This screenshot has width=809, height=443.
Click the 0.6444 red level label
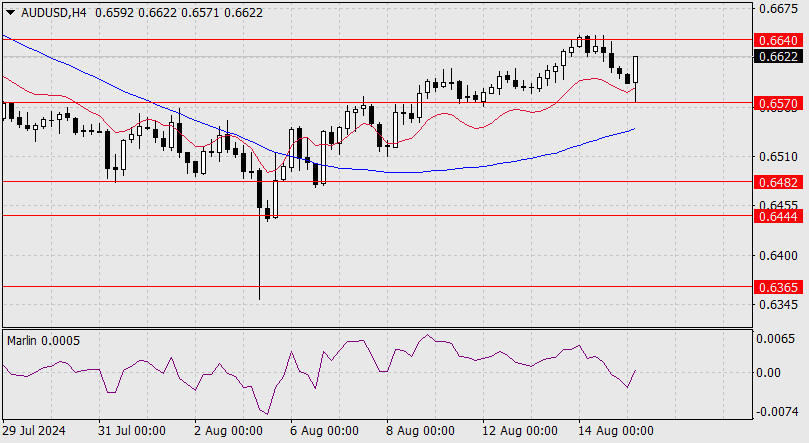779,217
